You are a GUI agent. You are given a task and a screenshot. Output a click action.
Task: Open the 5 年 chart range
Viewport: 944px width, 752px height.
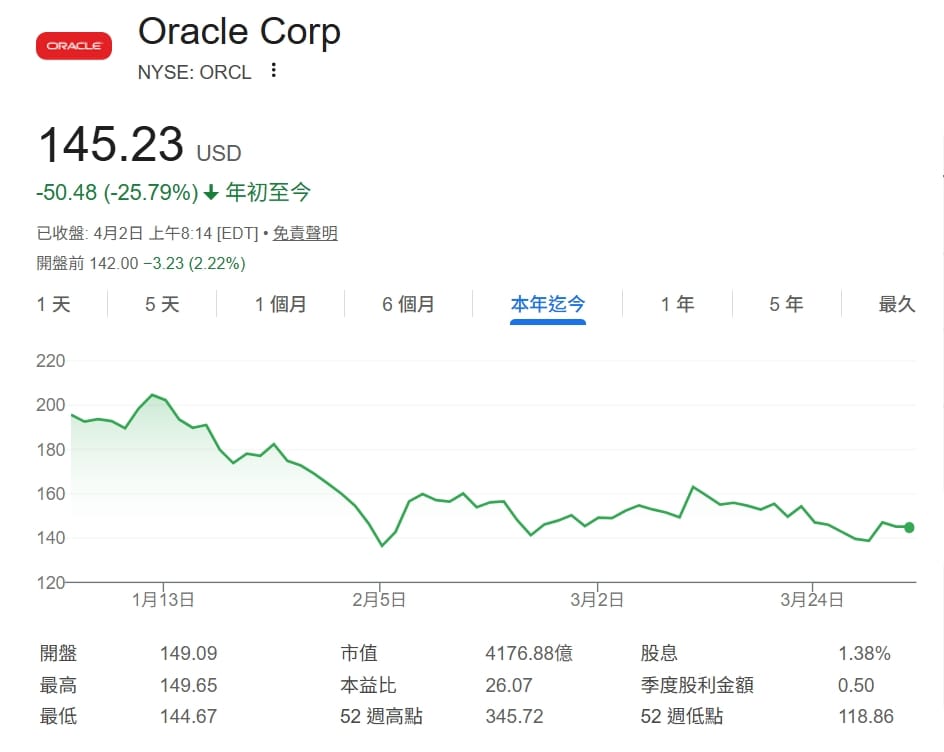point(786,304)
